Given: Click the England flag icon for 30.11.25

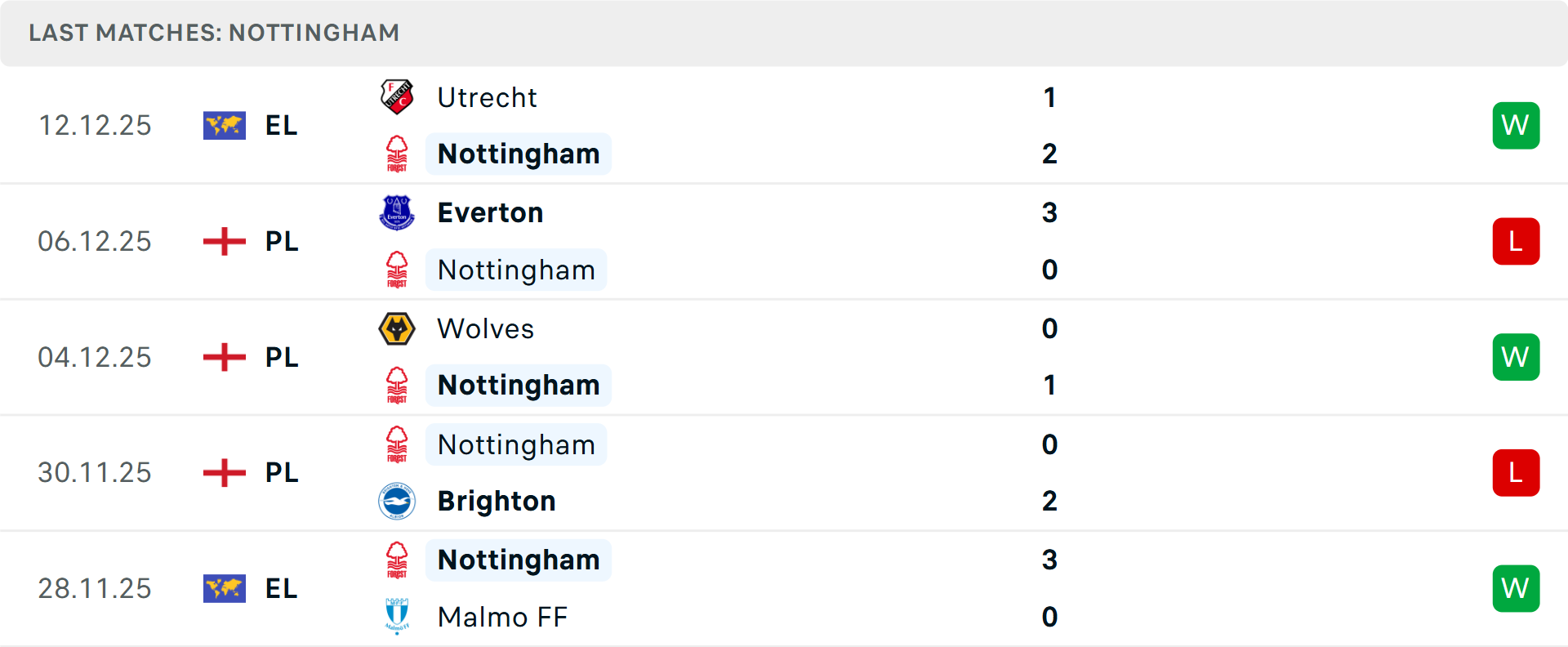Looking at the screenshot, I should tap(225, 472).
